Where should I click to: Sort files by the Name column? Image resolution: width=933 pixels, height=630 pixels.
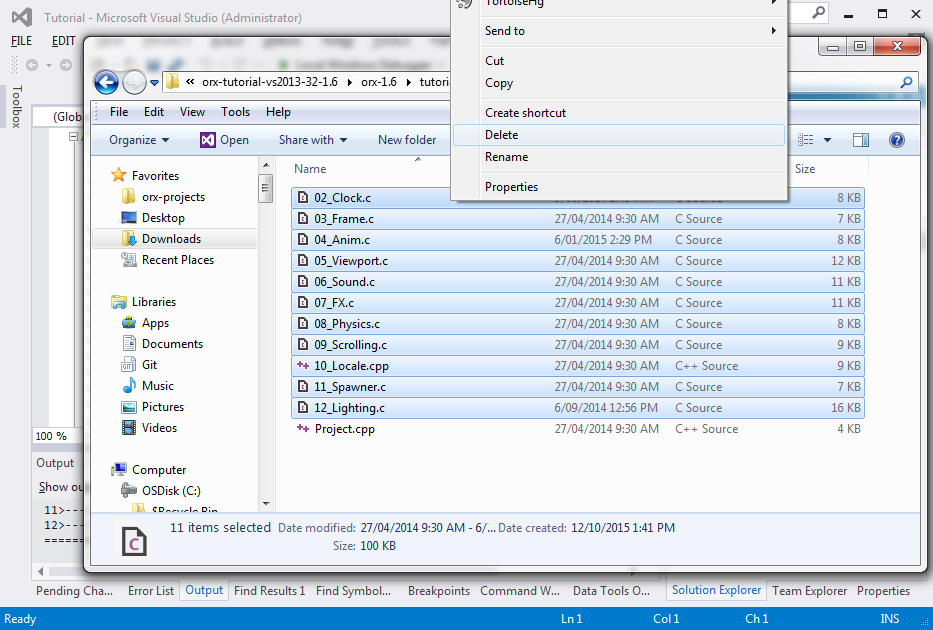click(311, 169)
